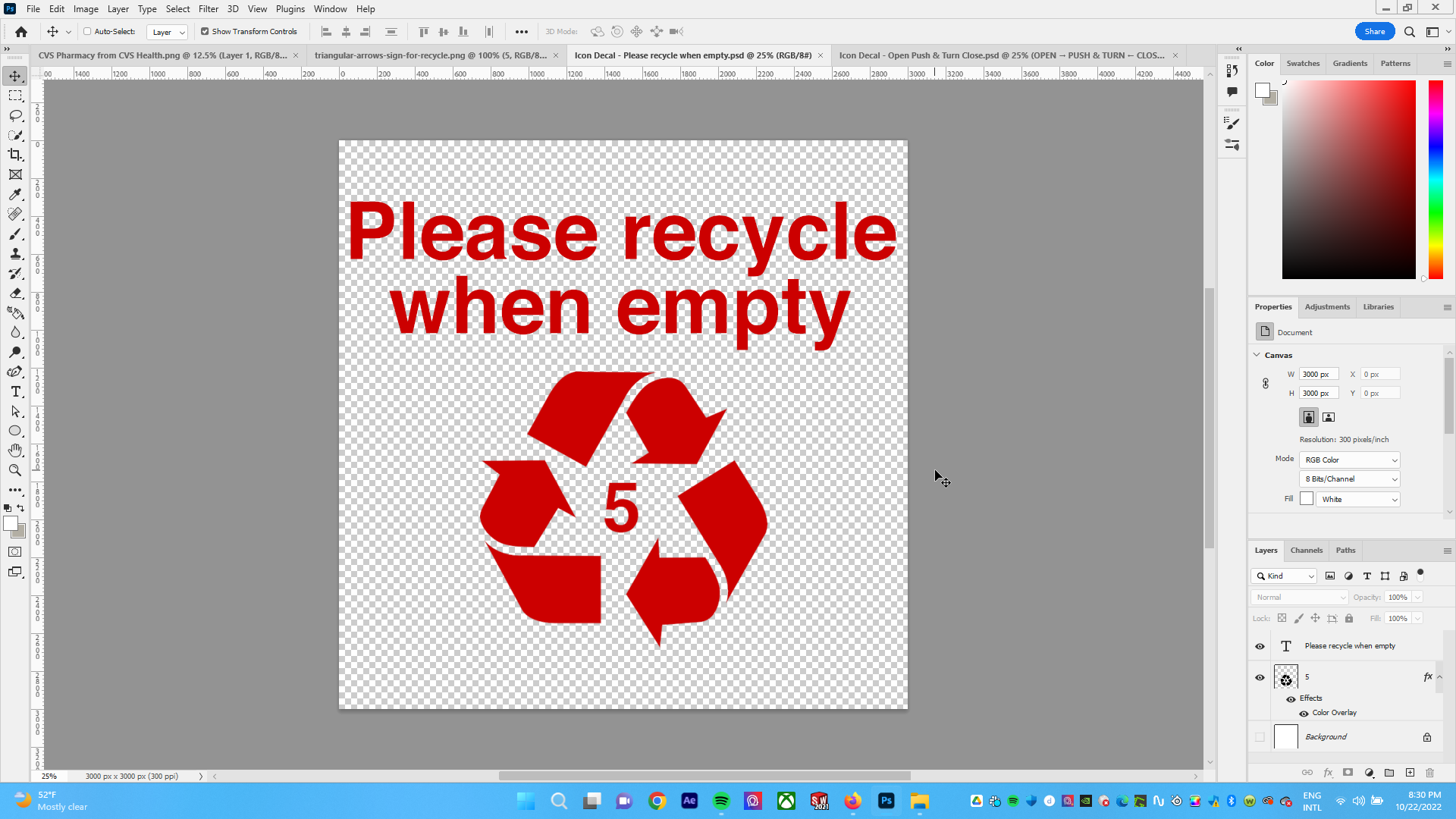1456x819 pixels.
Task: Select the Crop tool
Action: 15,155
